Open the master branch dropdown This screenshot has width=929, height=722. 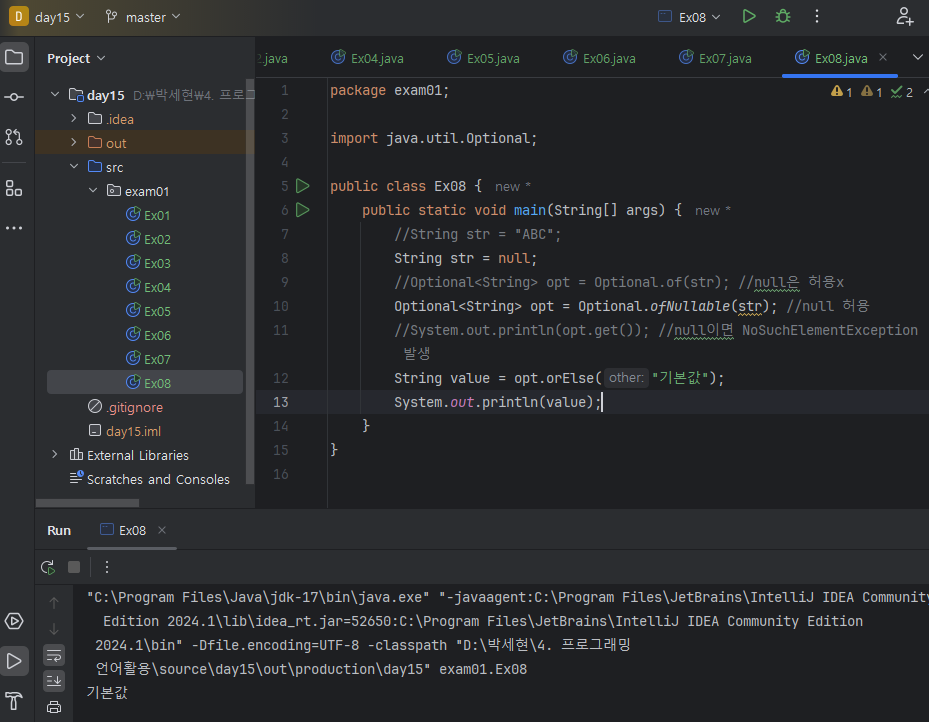tap(144, 17)
